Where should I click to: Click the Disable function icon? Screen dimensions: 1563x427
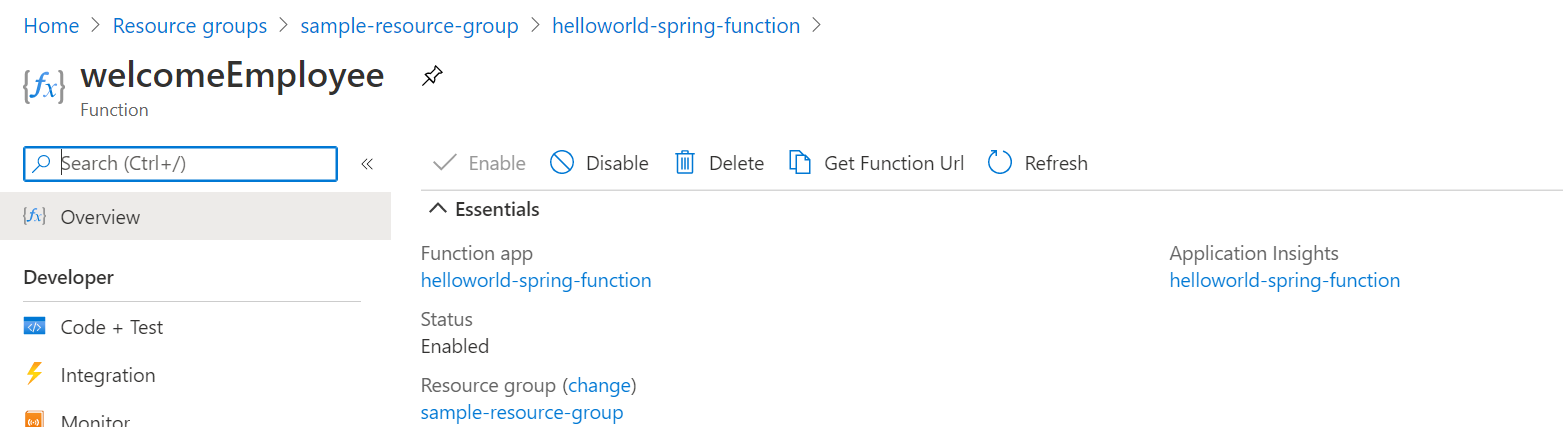[x=562, y=163]
